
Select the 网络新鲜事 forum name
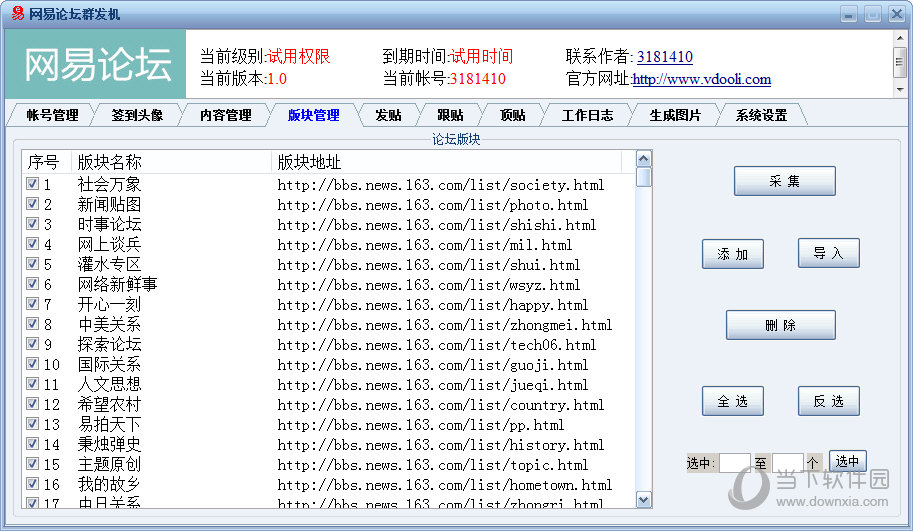pos(118,284)
